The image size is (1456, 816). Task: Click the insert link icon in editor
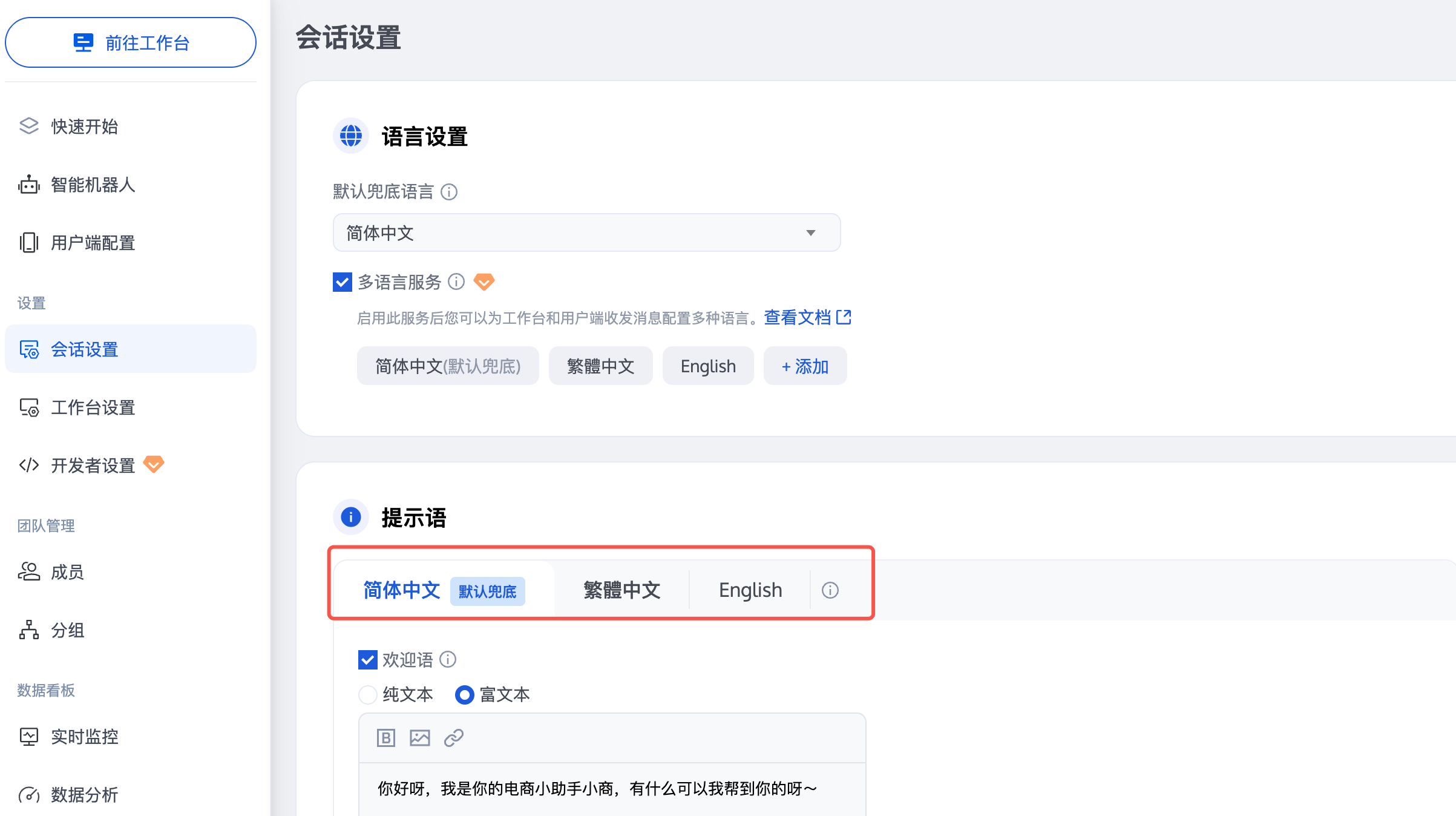tap(453, 738)
